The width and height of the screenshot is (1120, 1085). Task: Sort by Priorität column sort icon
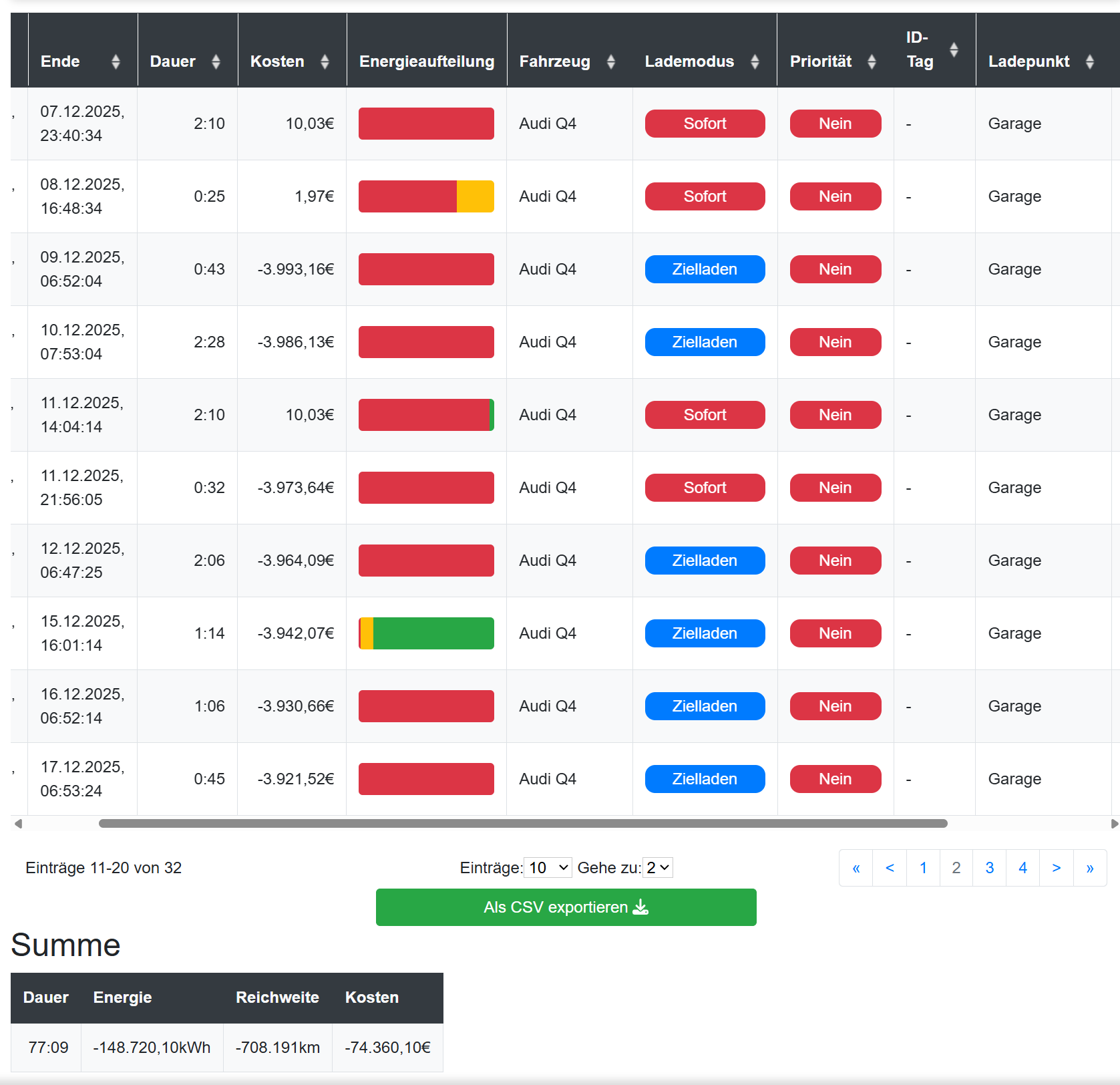(x=872, y=61)
